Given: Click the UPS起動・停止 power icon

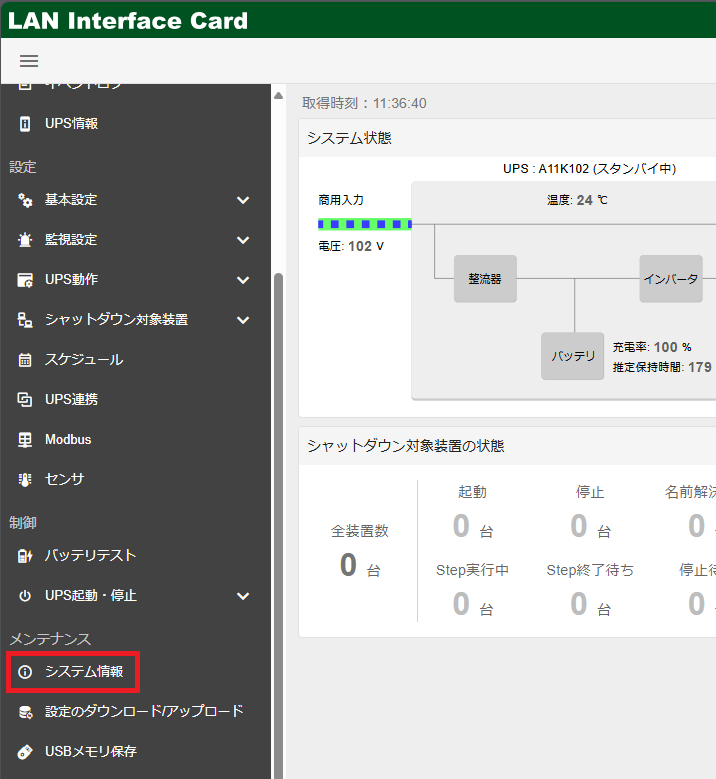Looking at the screenshot, I should (25, 595).
